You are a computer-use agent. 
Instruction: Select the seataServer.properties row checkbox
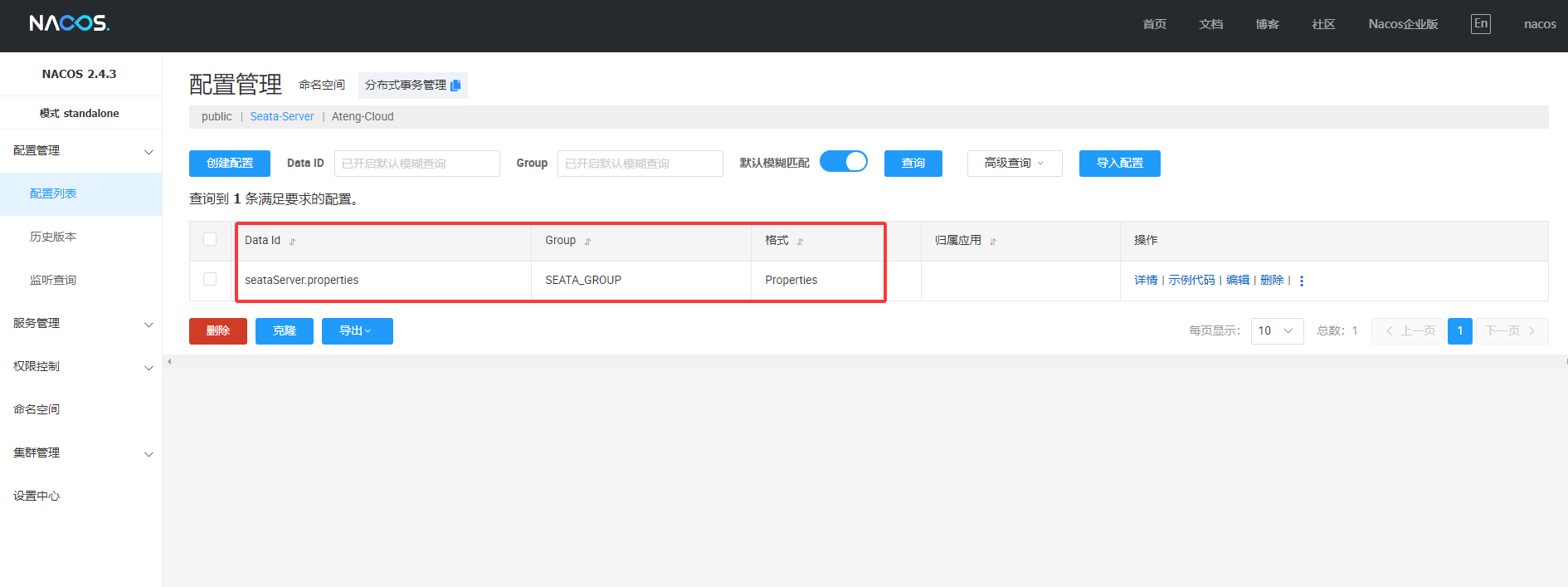pyautogui.click(x=210, y=280)
